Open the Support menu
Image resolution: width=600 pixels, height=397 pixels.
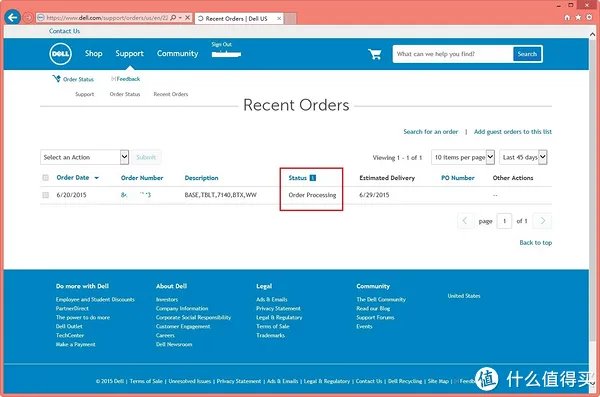tap(130, 54)
